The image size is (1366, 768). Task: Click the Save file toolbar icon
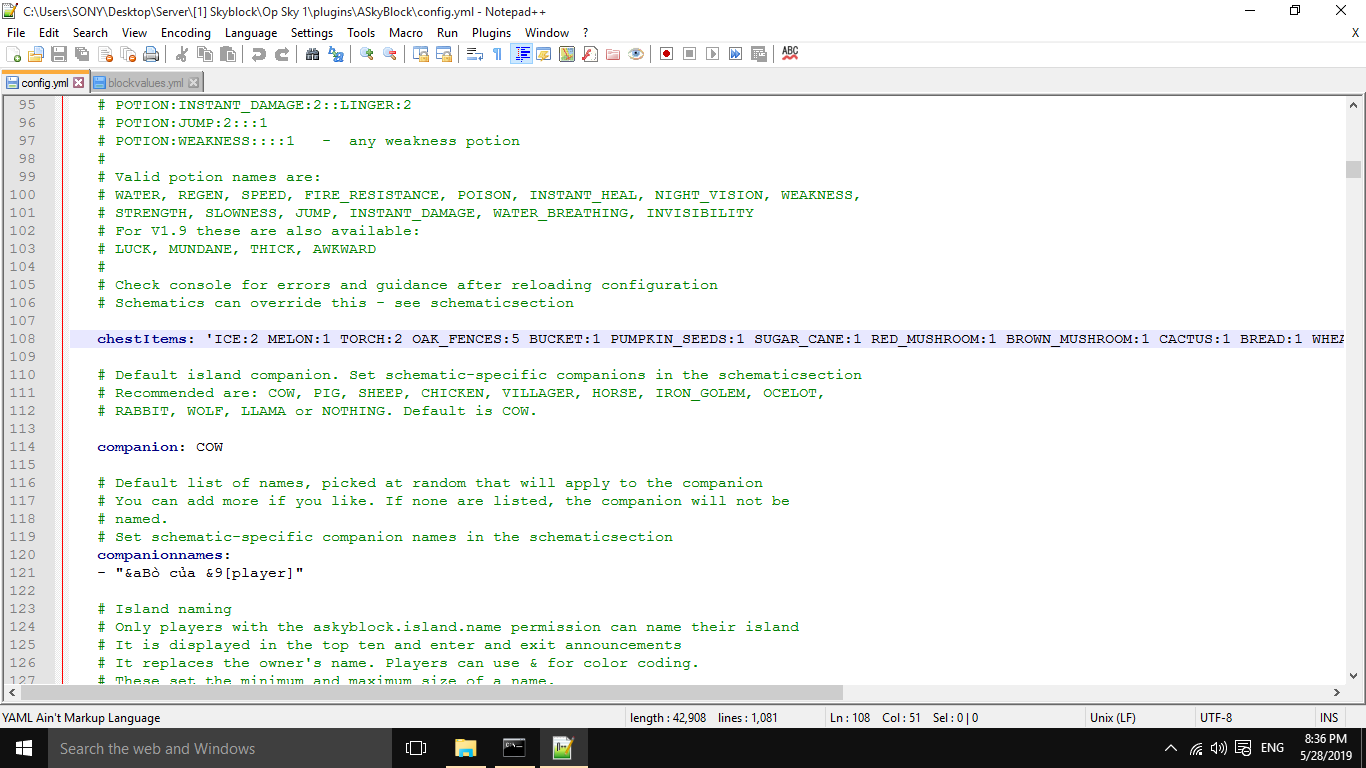(x=59, y=54)
